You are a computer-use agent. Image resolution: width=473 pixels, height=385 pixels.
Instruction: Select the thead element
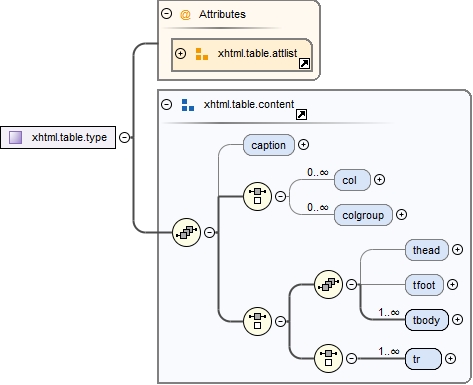click(427, 250)
